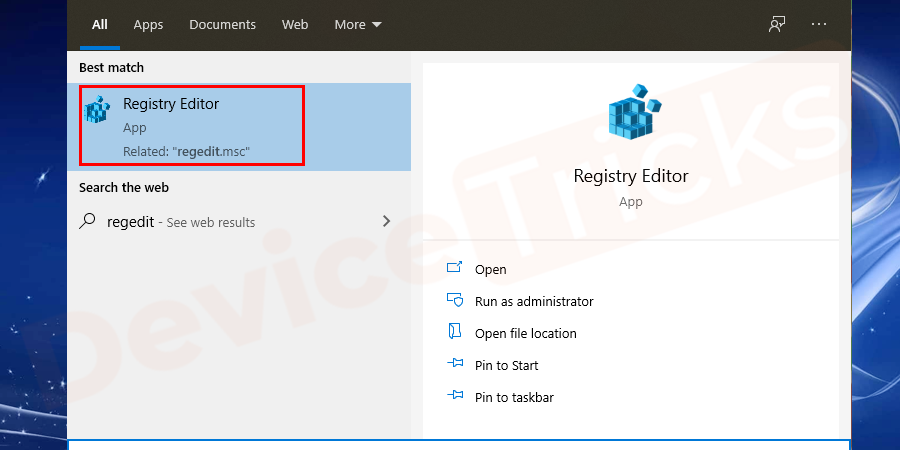Click the Search the web heading
The width and height of the screenshot is (900, 450).
(x=123, y=188)
